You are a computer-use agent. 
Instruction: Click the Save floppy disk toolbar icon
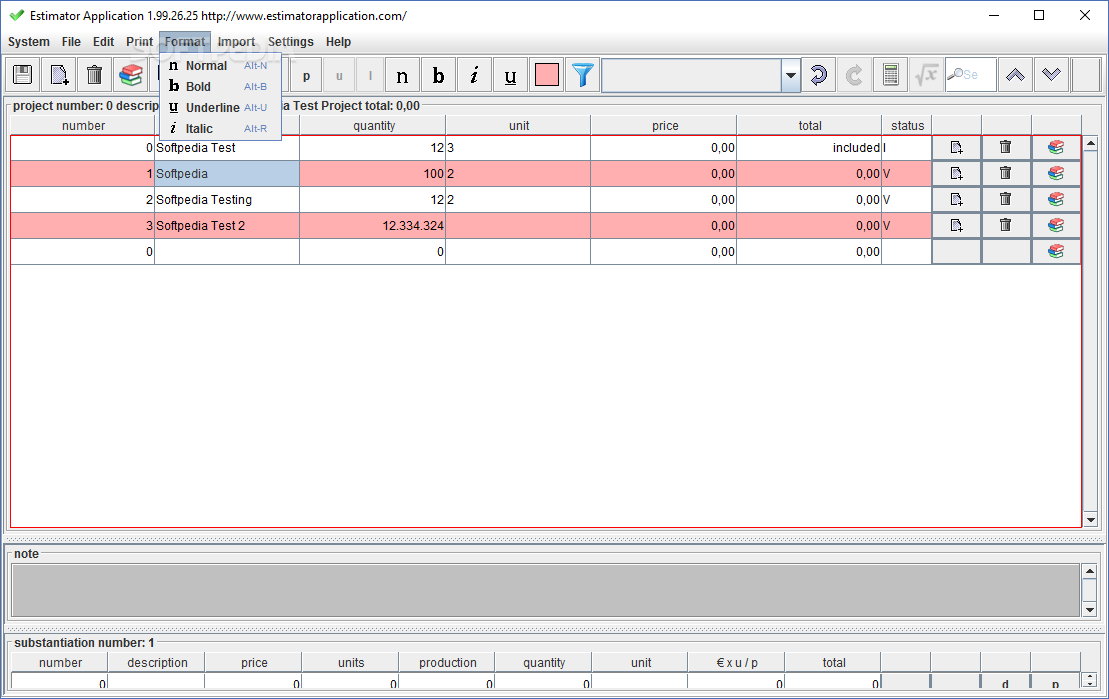[23, 75]
